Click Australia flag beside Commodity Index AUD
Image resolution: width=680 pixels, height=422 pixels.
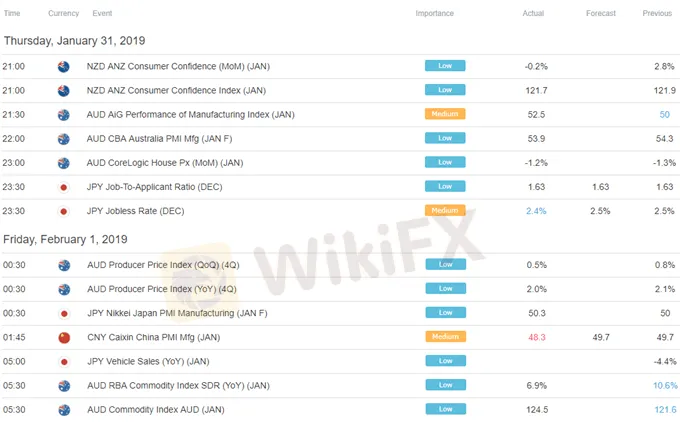point(63,409)
